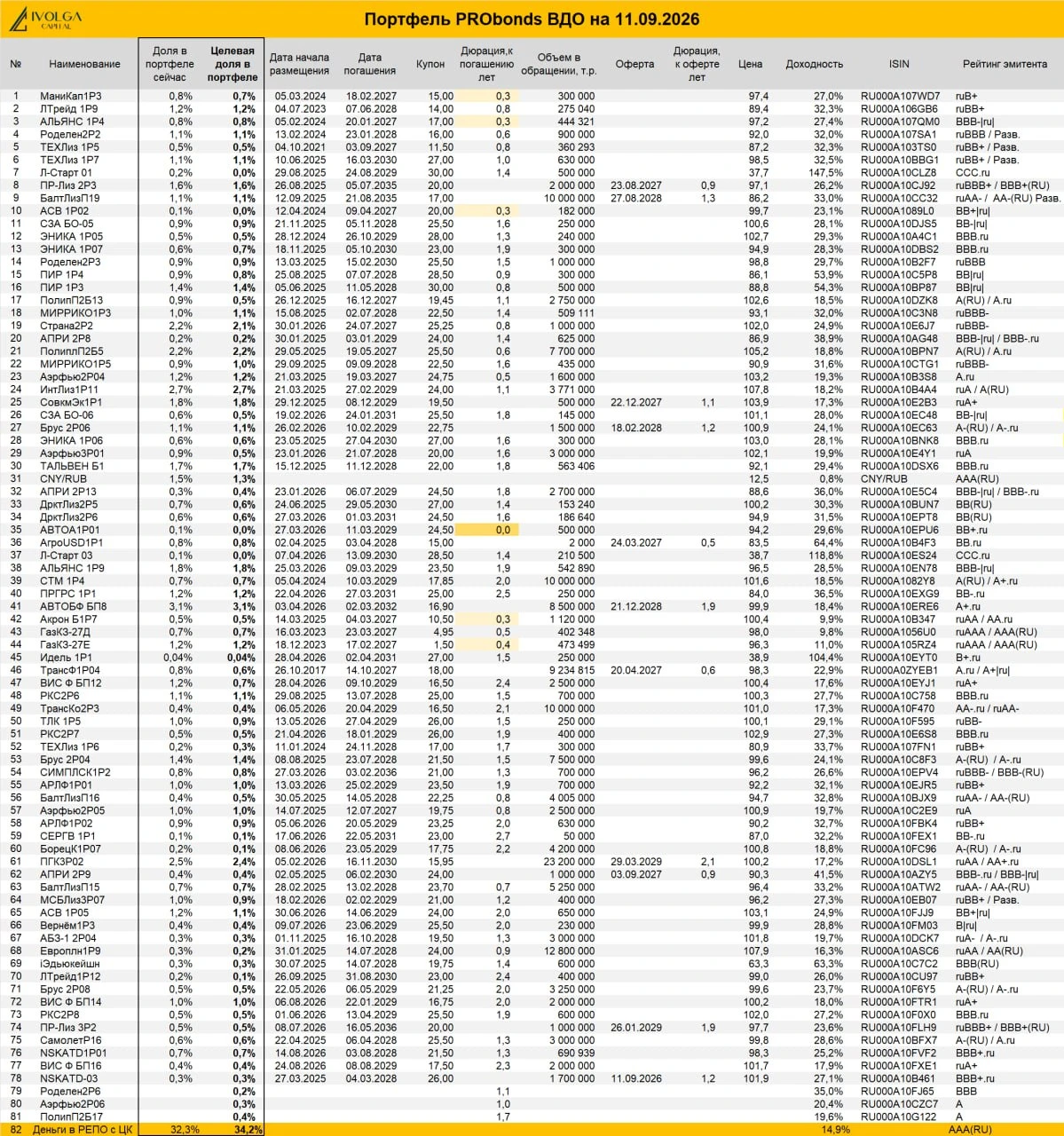Select the 'СовкмЭк1Р1' name cell
1064x1136 pixels.
(71, 402)
